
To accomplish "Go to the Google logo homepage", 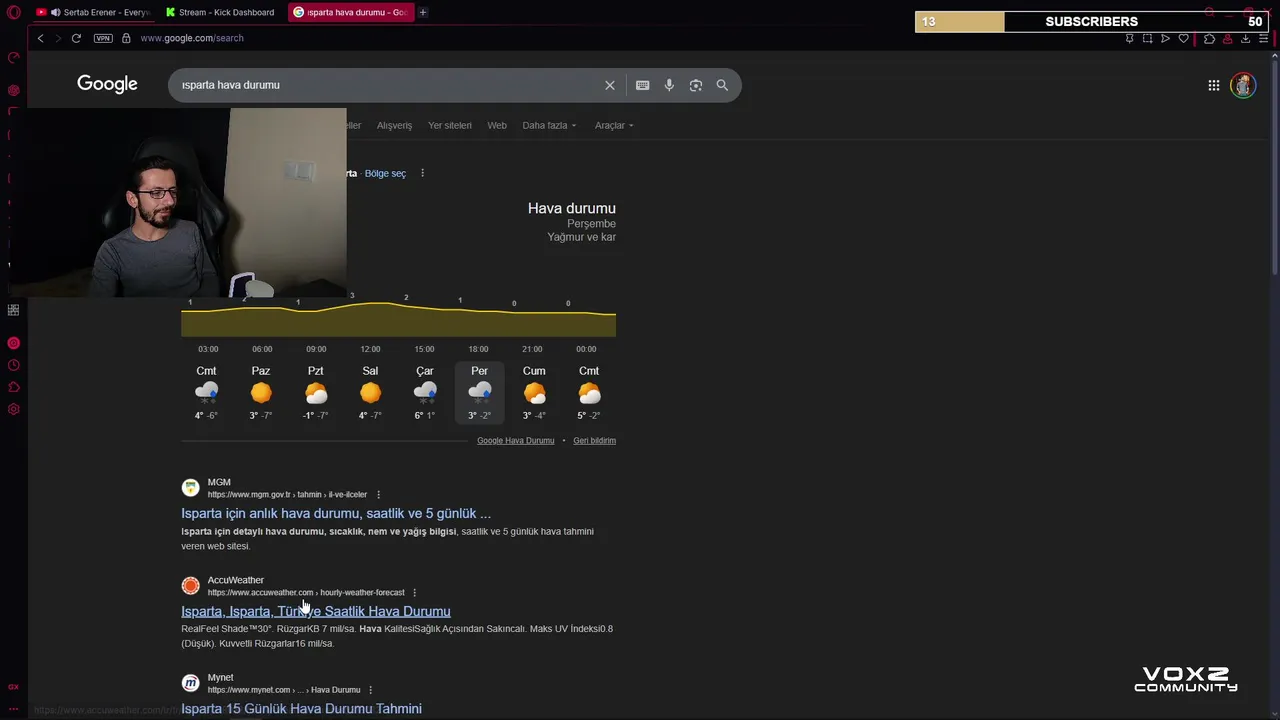I will (107, 84).
